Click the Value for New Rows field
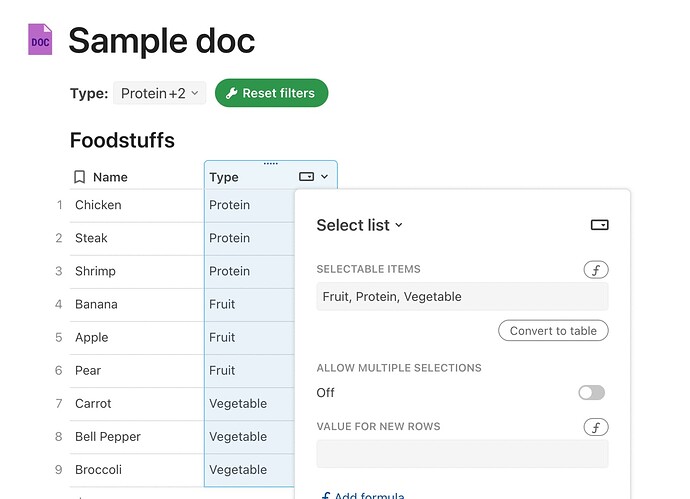Screen dimensions: 690x499 point(462,454)
